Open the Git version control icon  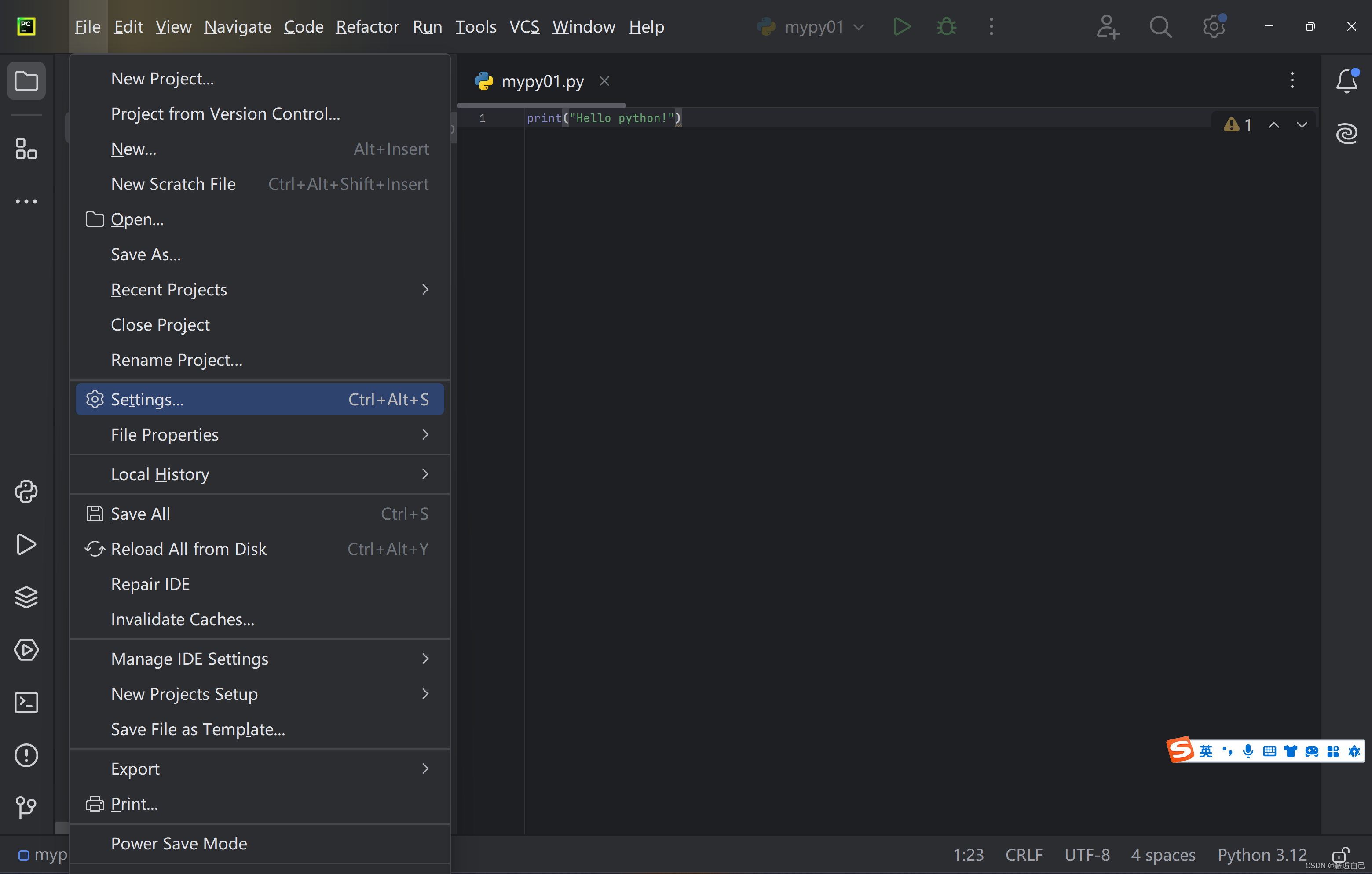[26, 806]
